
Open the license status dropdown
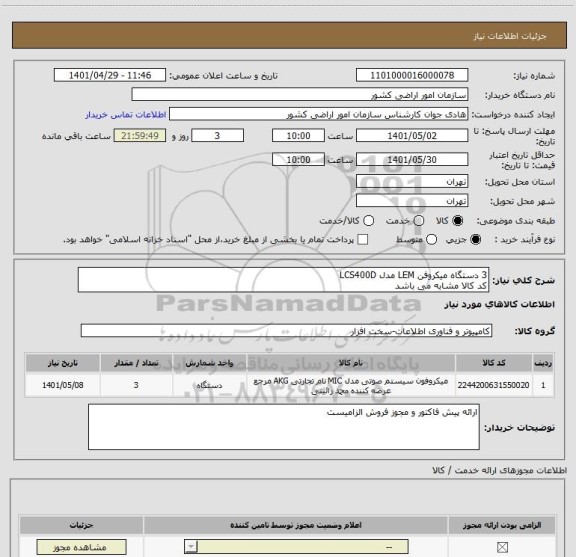(296, 547)
